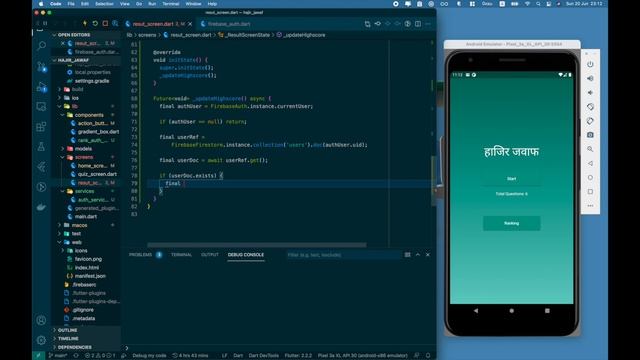This screenshot has width=640, height=360.
Task: Click the emulator zoom magnifier icon
Action: 590,149
